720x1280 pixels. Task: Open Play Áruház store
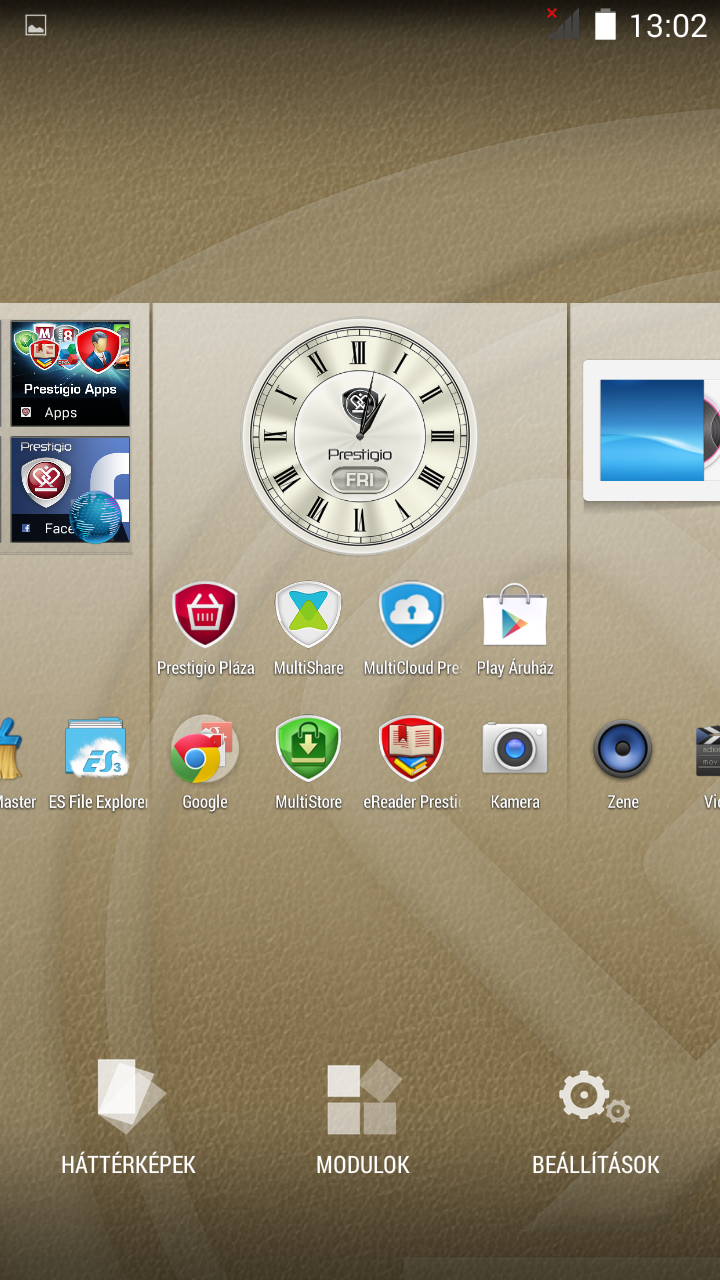pos(515,629)
